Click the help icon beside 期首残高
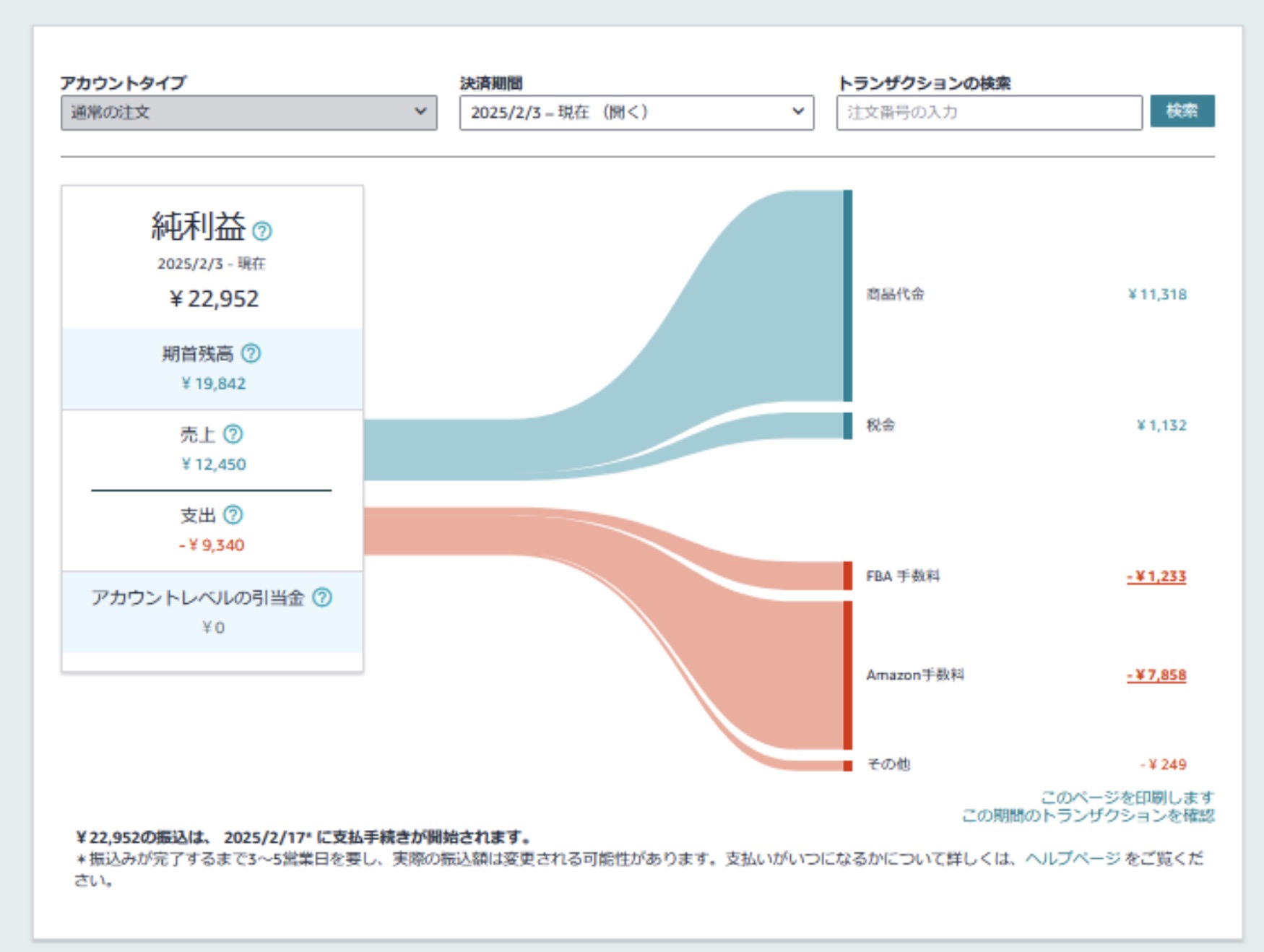Screen dimensions: 1264x952 point(251,353)
